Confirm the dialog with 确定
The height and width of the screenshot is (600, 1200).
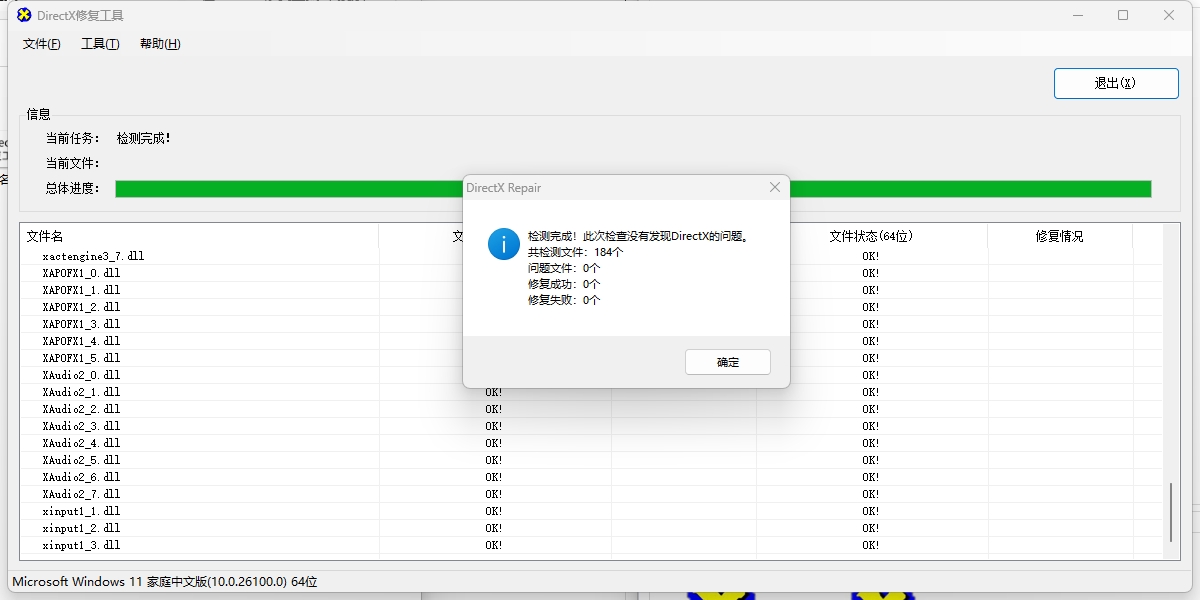(727, 362)
